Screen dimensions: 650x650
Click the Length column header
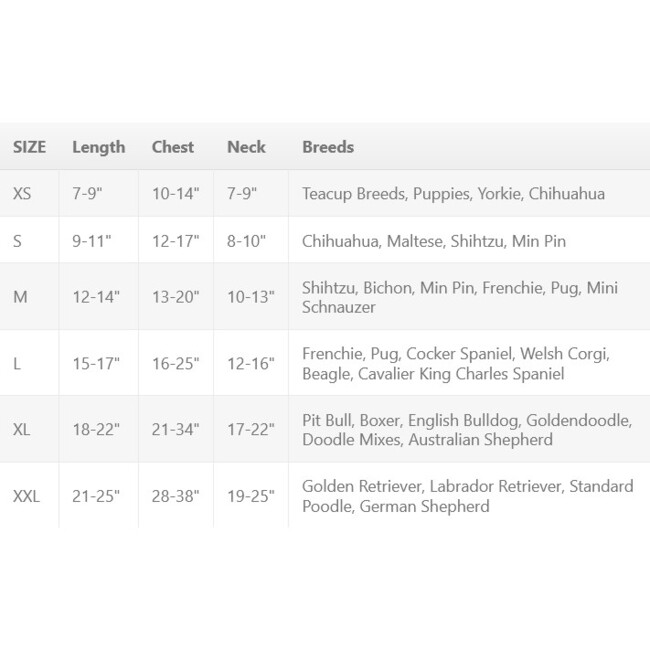click(x=99, y=148)
